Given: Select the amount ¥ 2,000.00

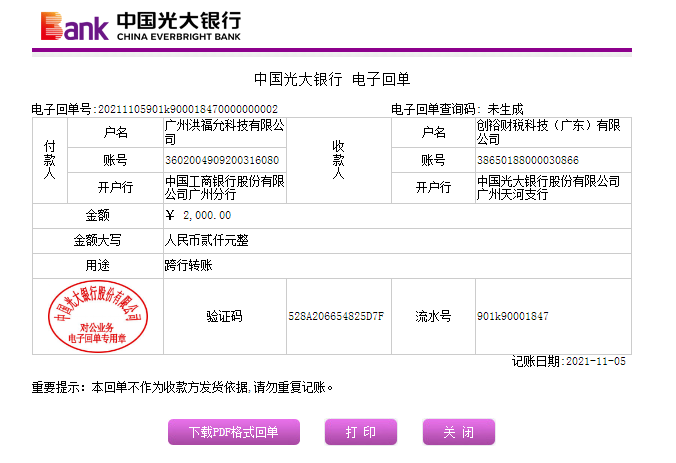Looking at the screenshot, I should click(198, 215).
